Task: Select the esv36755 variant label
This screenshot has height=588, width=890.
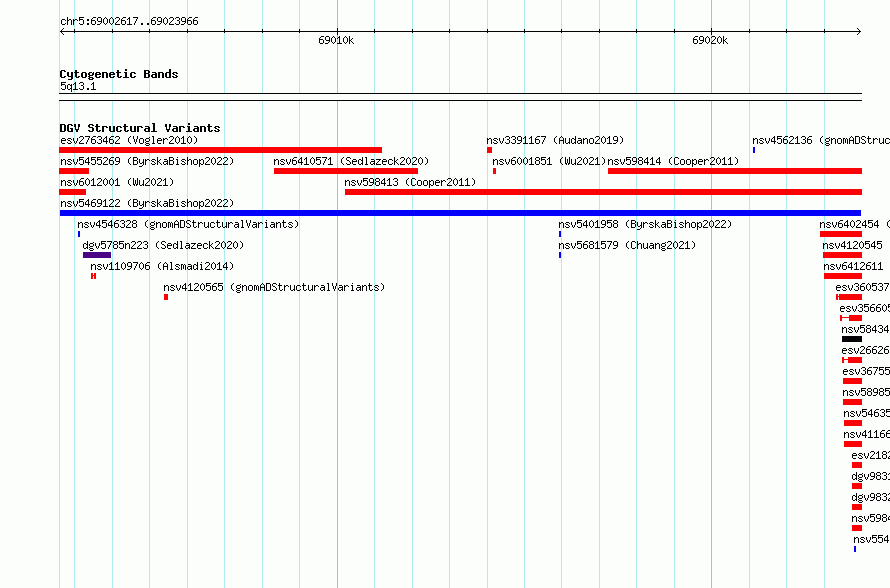Action: [866, 371]
